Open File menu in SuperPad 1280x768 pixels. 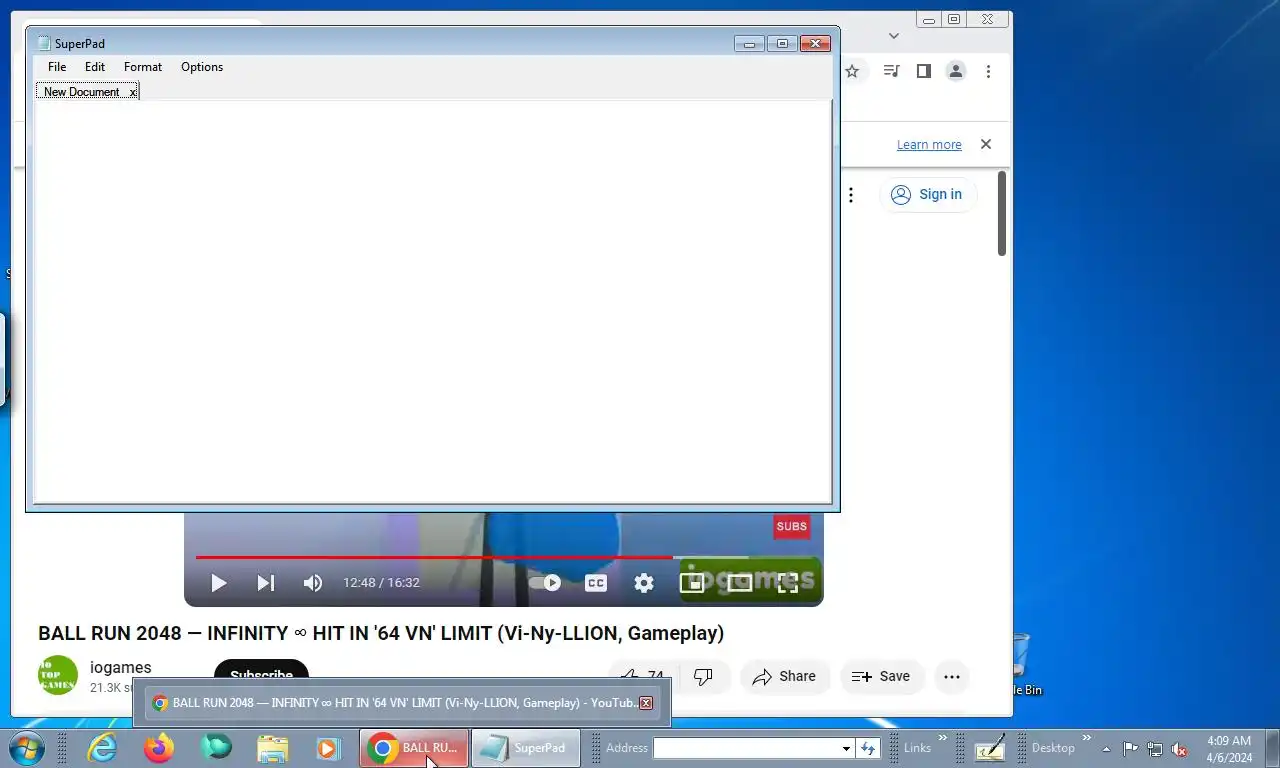tap(57, 67)
